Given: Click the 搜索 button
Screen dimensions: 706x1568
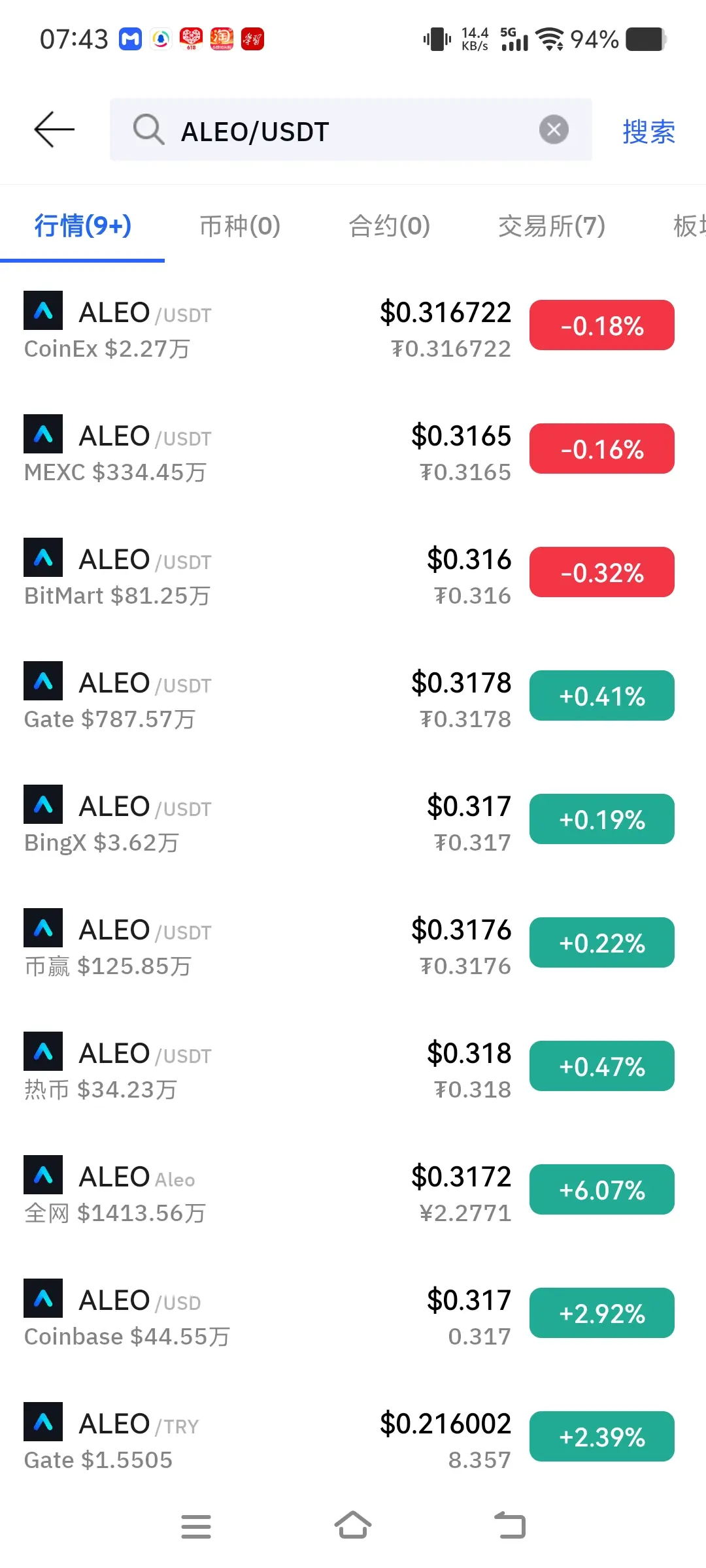Looking at the screenshot, I should [x=648, y=131].
